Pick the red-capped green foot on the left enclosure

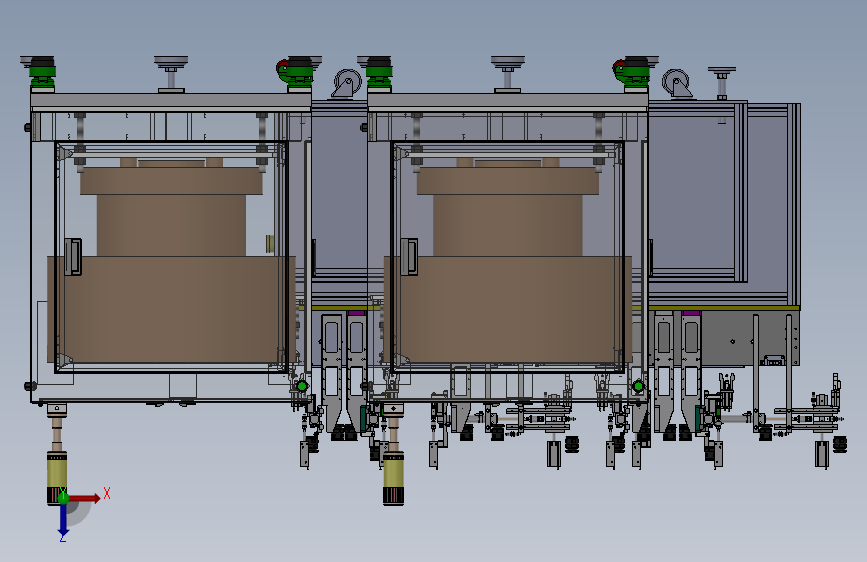tap(297, 74)
